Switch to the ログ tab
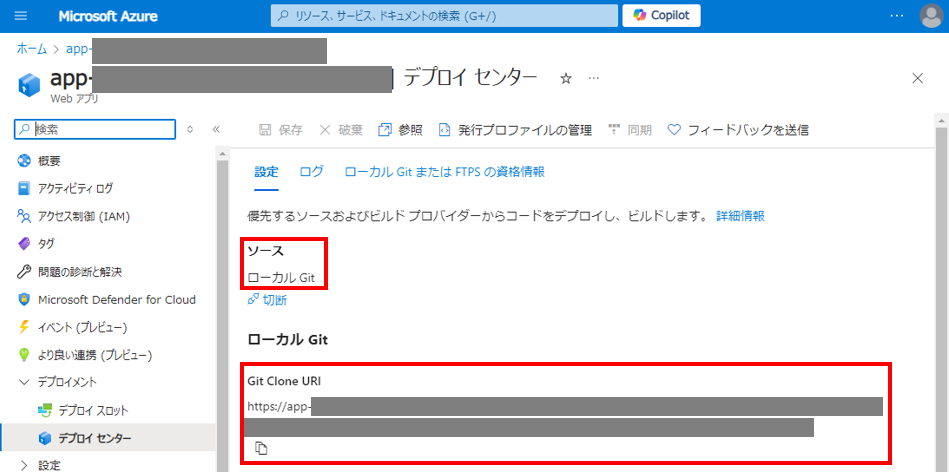The height and width of the screenshot is (472, 949). pos(311,172)
